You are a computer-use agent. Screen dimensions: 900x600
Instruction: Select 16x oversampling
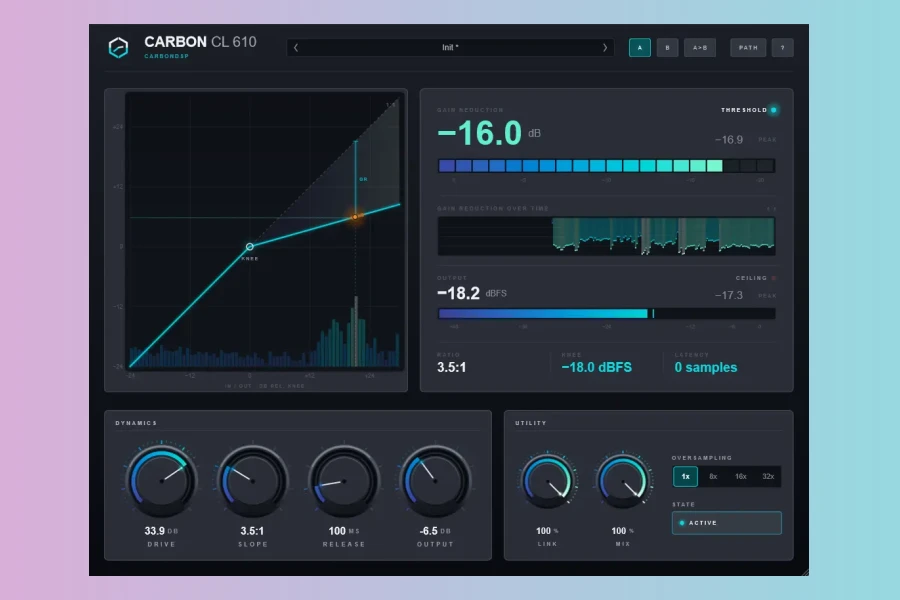click(740, 477)
